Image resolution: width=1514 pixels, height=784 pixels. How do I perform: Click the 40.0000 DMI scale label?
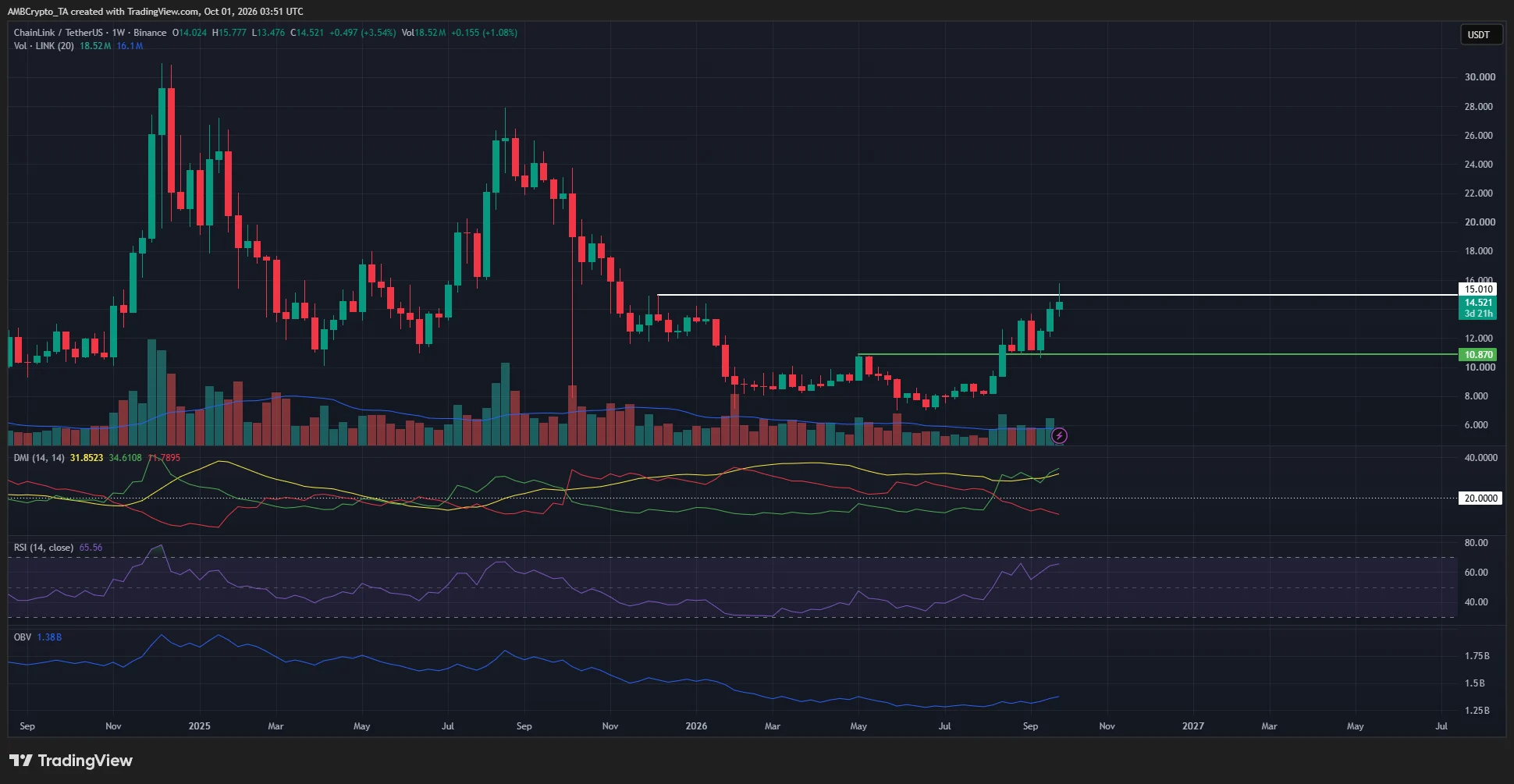[x=1480, y=458]
